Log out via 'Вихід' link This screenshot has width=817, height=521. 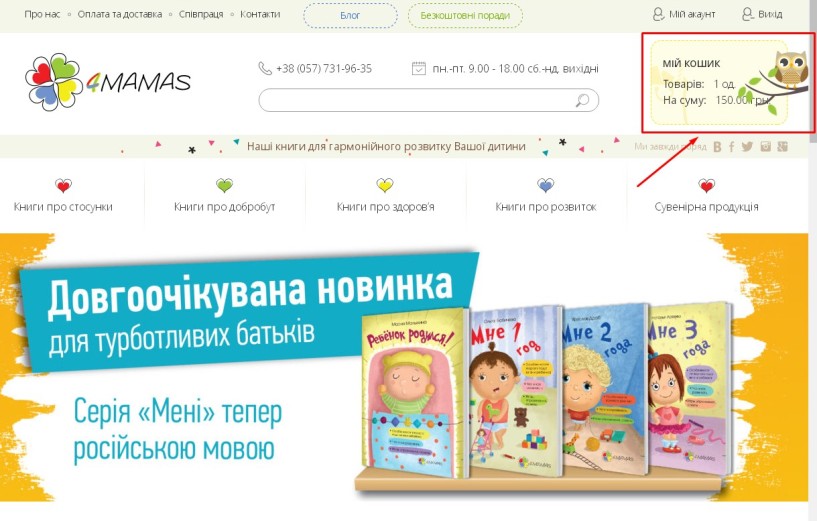tap(762, 14)
